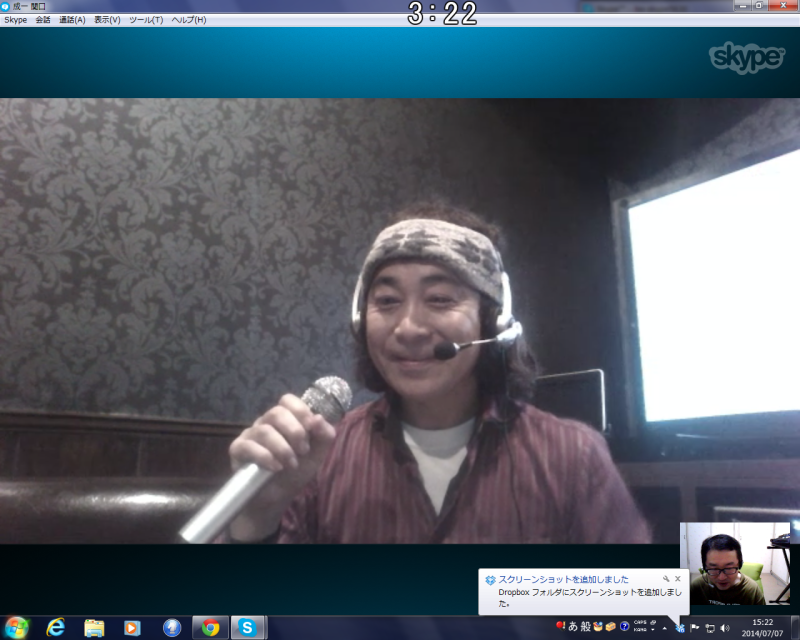Open the 会話 menu
Viewport: 800px width, 640px height.
(43, 20)
